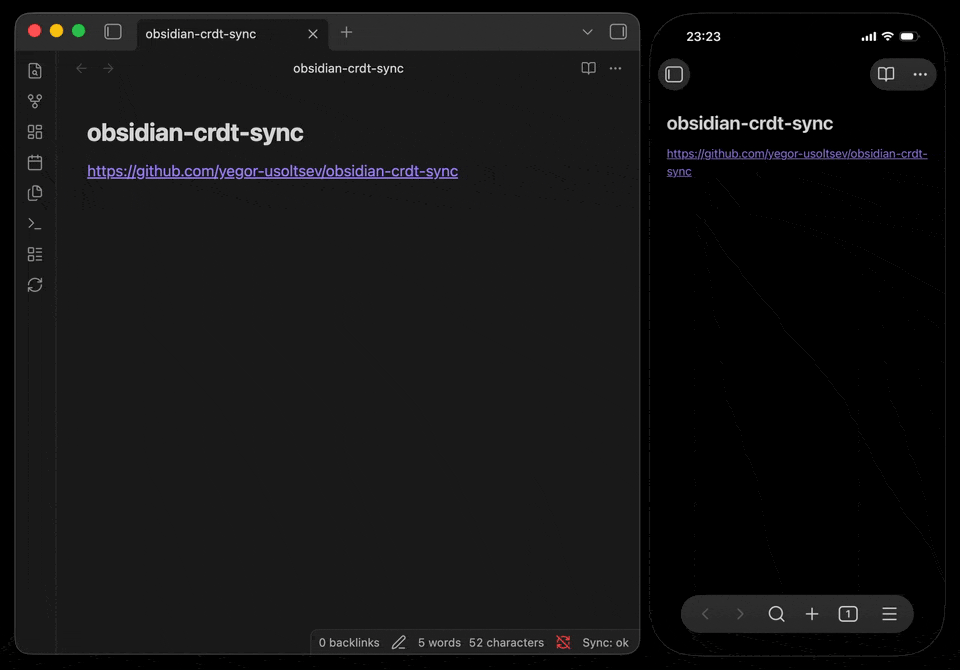Click 0 backlinks in status bar
The image size is (960, 670).
coord(349,642)
